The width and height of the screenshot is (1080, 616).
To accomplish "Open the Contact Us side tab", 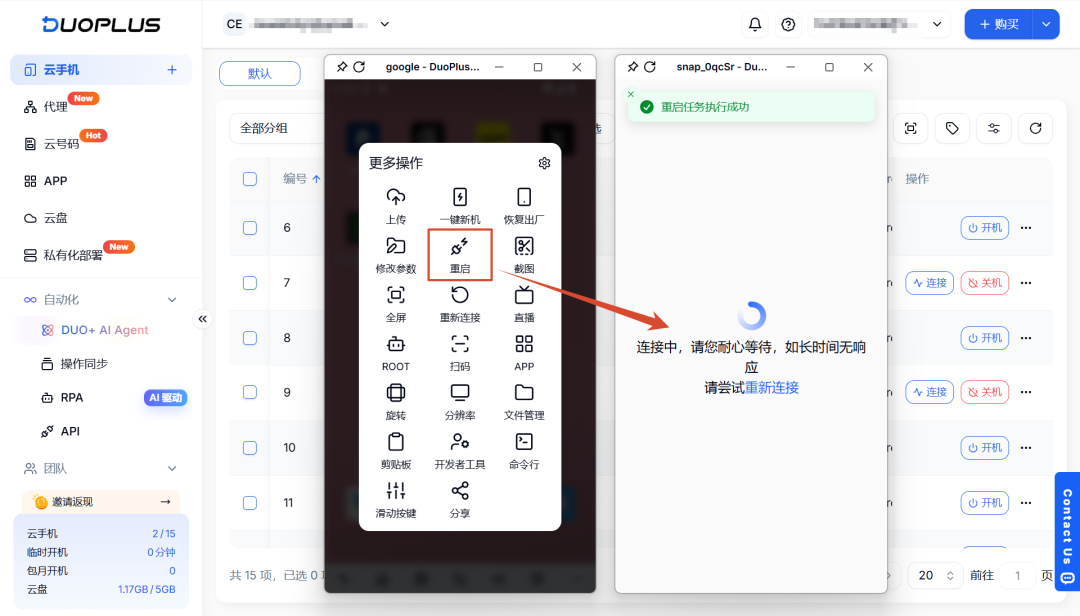I will [1067, 530].
